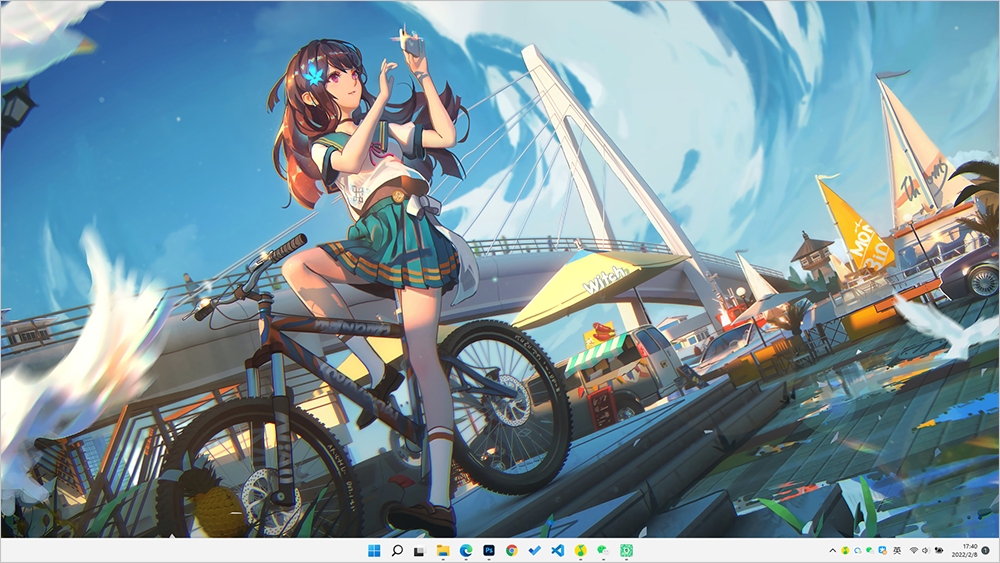Click the blue star icon in the system tray
This screenshot has width=1000, height=563.
883,550
